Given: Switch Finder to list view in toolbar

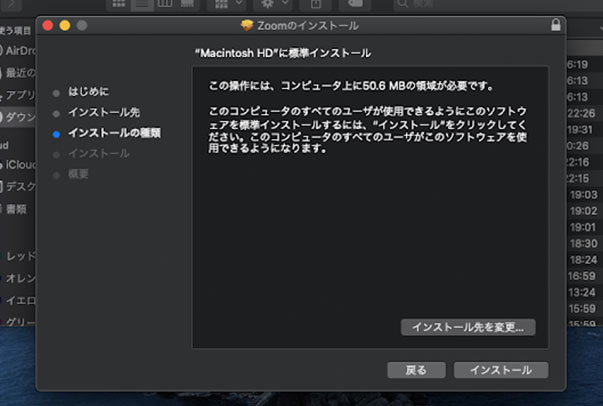Looking at the screenshot, I should [x=142, y=4].
